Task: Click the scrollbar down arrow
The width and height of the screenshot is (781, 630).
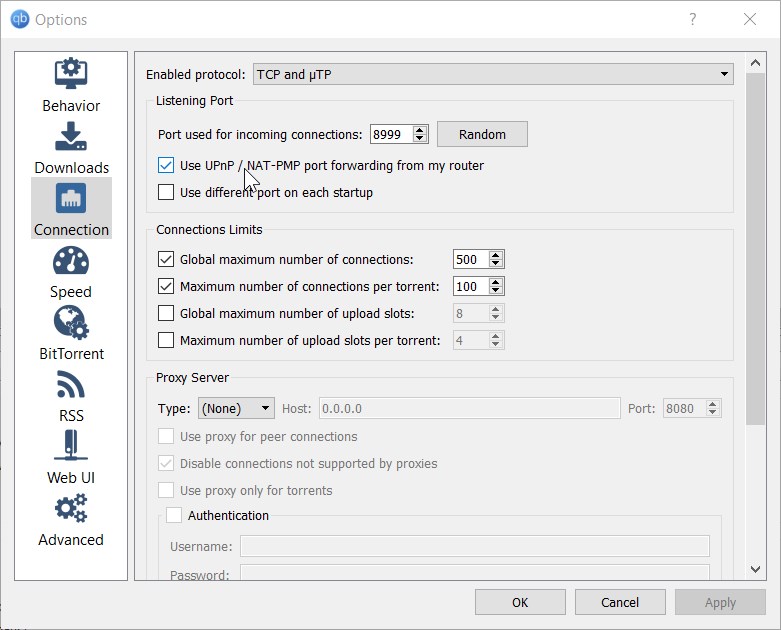Action: pos(755,569)
